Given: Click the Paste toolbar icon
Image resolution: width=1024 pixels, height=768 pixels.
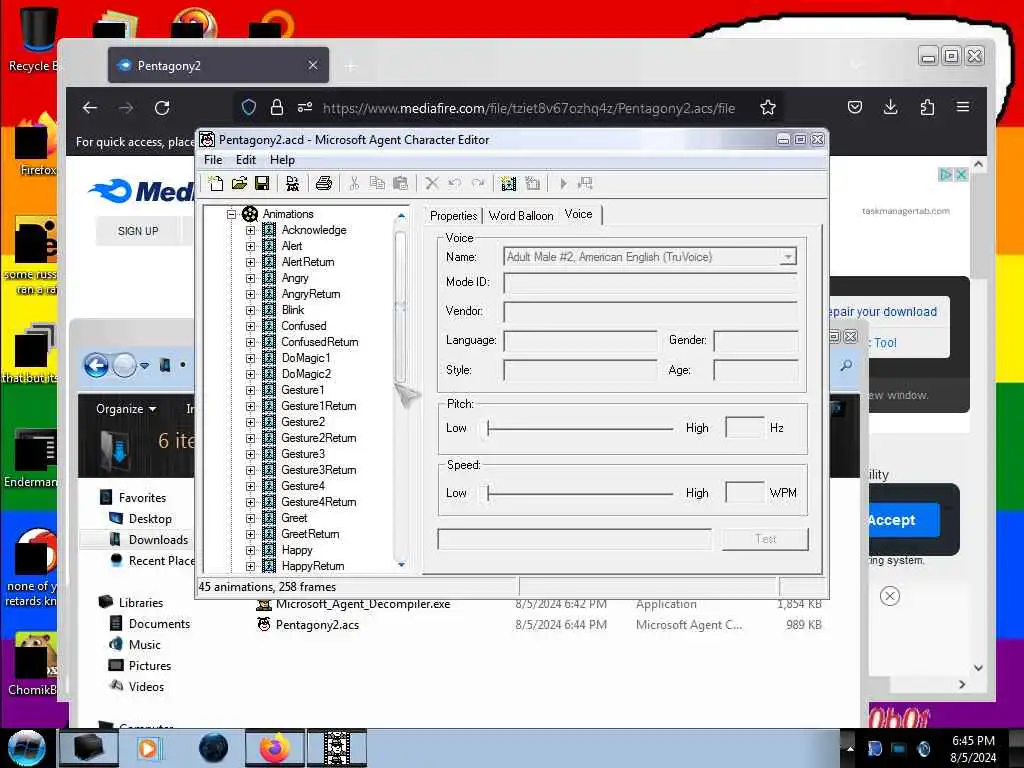Looking at the screenshot, I should [x=400, y=184].
